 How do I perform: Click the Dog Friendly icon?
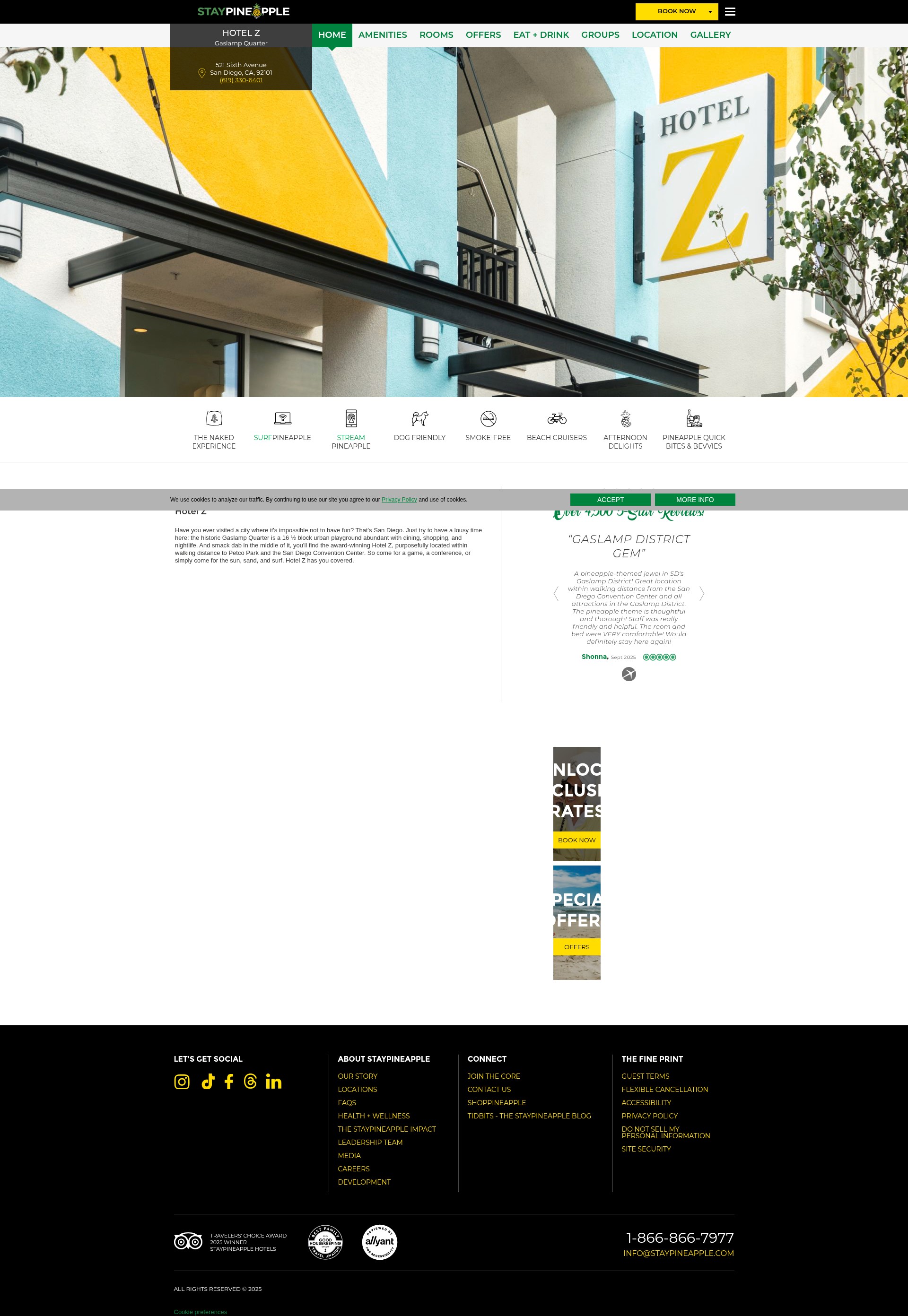coord(420,418)
